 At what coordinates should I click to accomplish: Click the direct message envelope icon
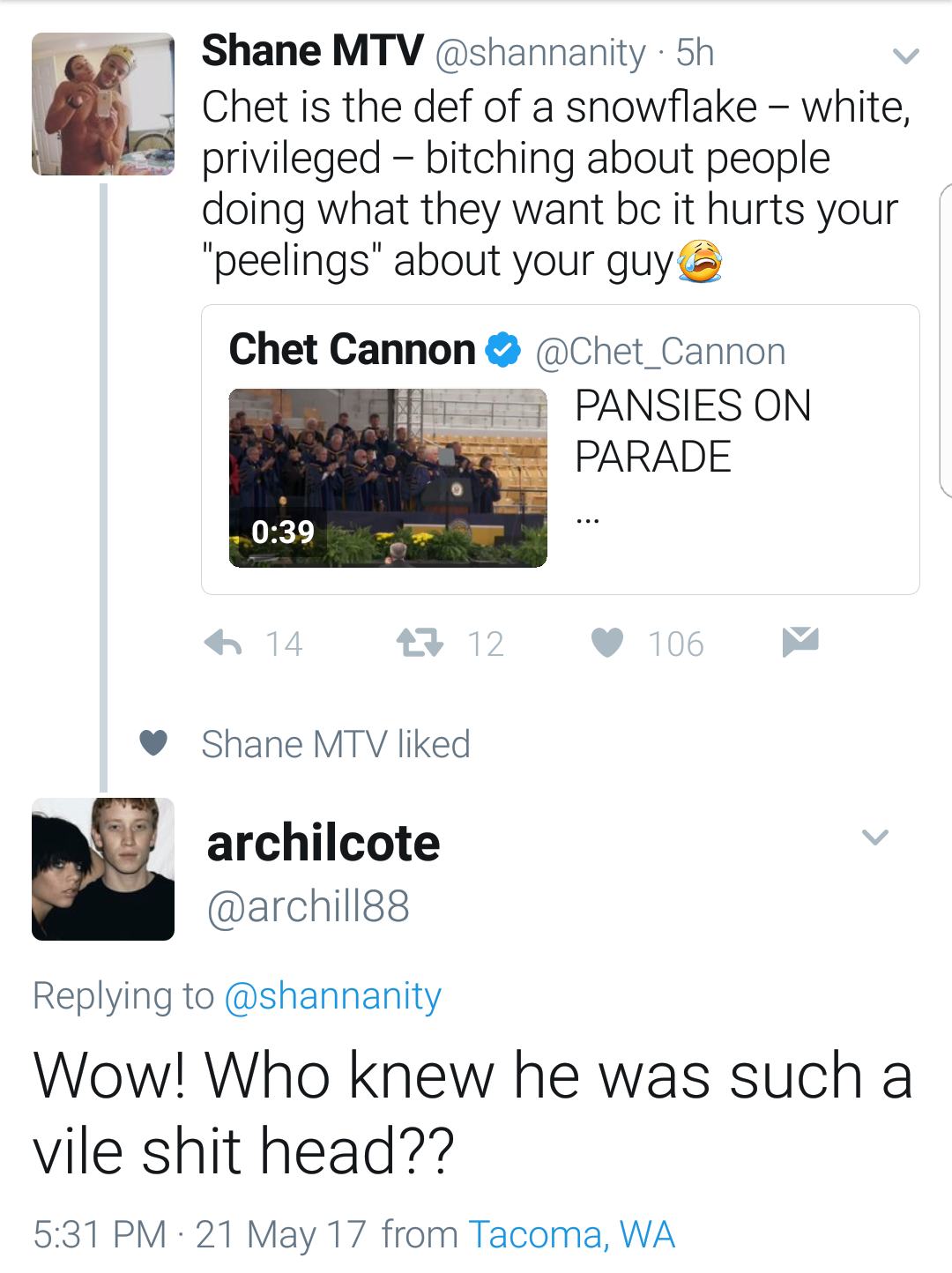tap(800, 642)
